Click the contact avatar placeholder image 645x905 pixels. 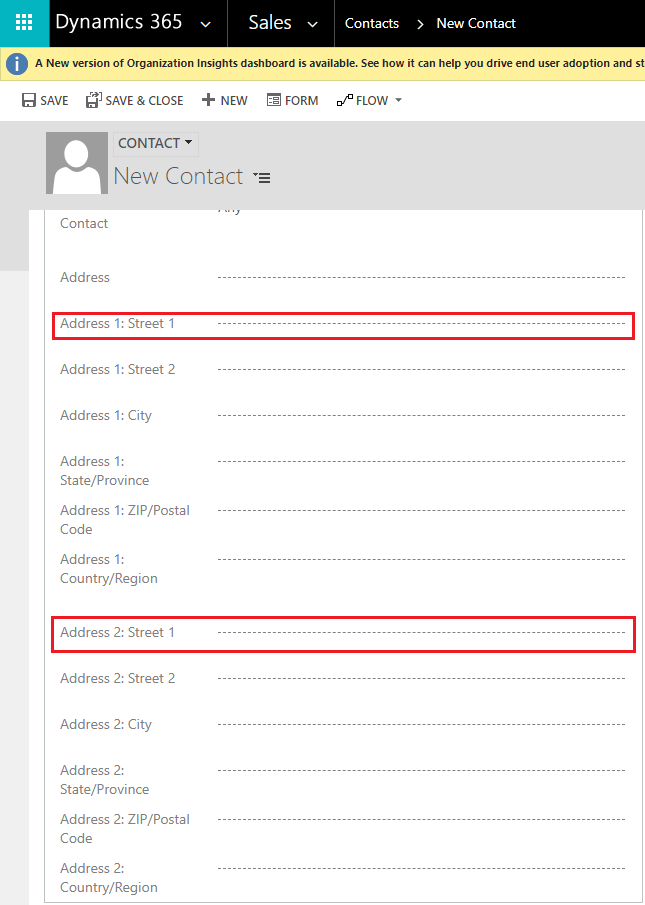pos(77,163)
